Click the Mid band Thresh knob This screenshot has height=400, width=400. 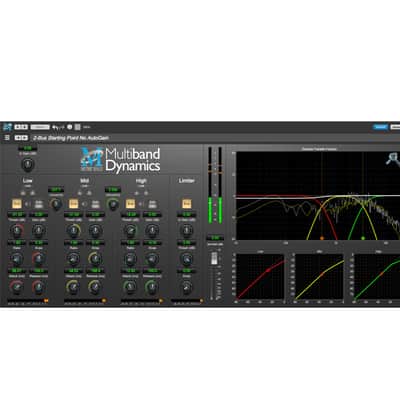coord(73,230)
